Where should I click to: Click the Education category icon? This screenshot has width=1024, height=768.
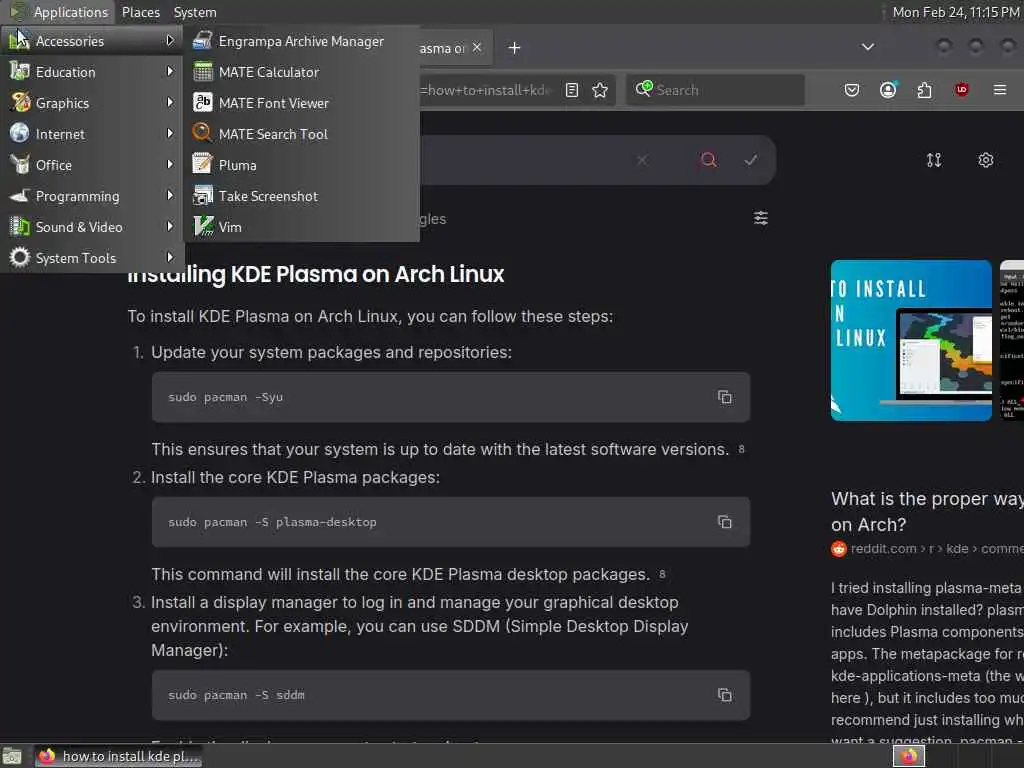tap(20, 71)
